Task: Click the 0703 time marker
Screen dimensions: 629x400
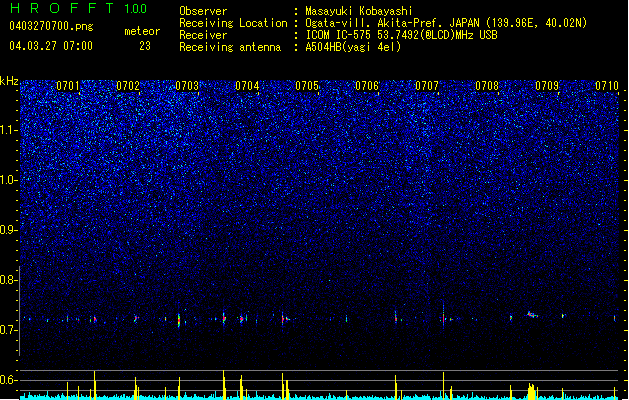Action: pos(187,86)
